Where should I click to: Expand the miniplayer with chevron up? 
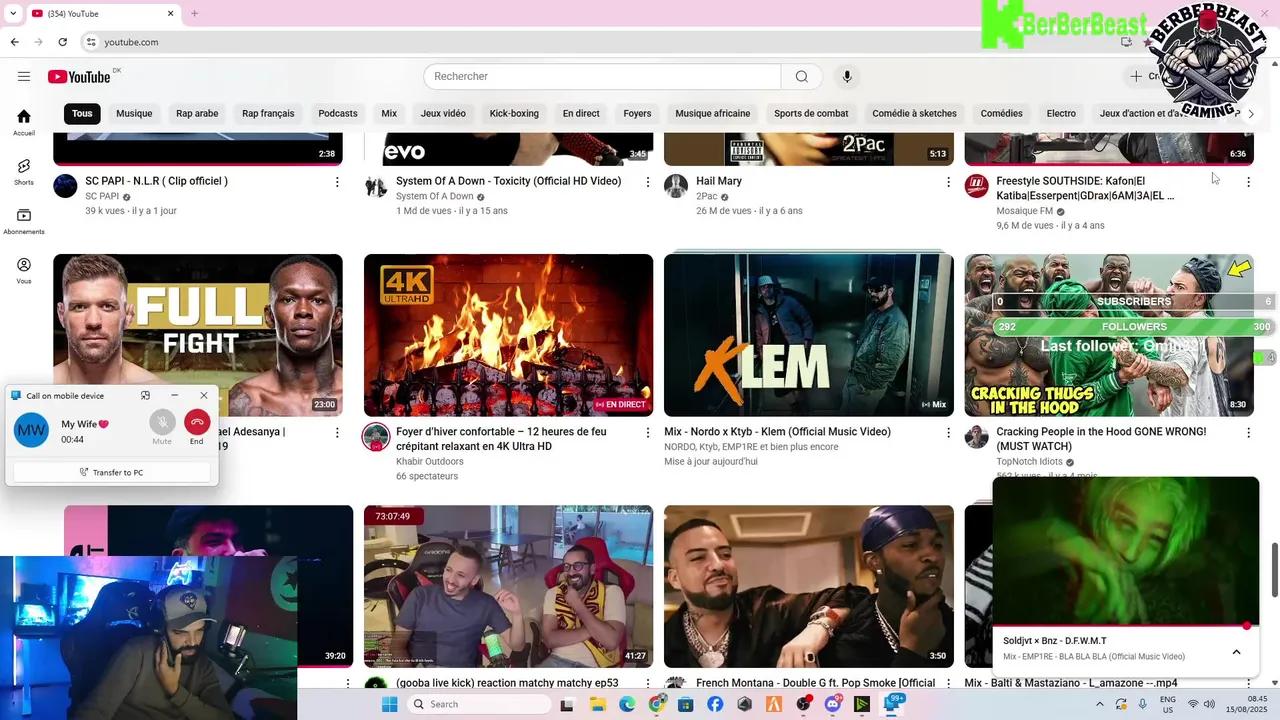1236,652
